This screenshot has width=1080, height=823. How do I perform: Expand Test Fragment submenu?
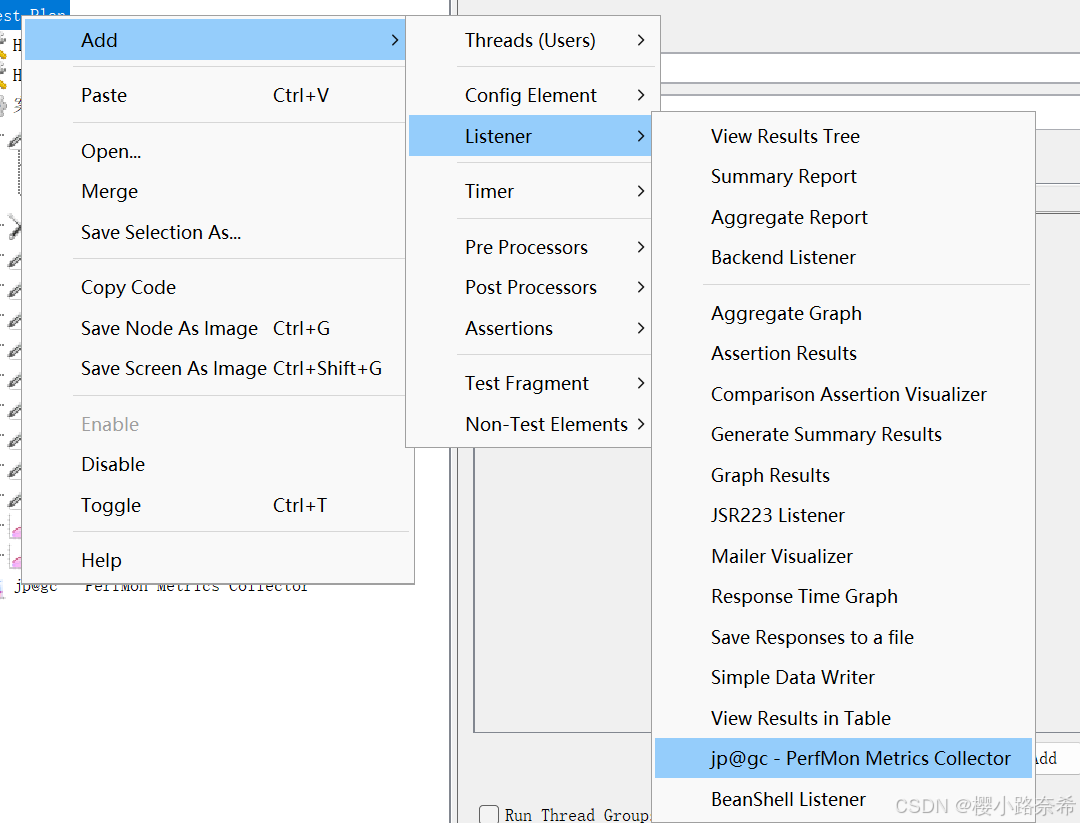pos(530,383)
